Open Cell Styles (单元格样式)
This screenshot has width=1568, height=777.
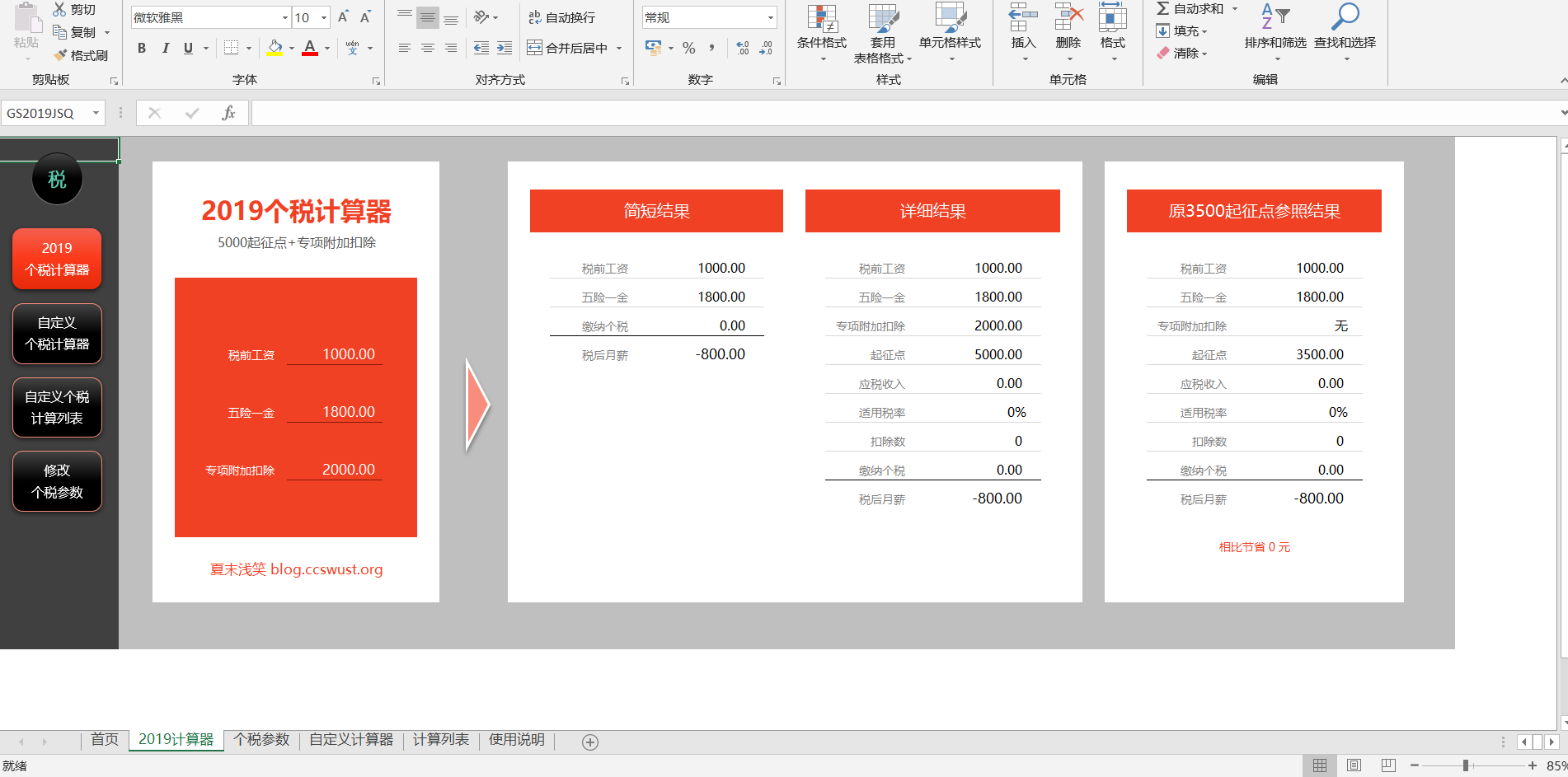(x=950, y=32)
